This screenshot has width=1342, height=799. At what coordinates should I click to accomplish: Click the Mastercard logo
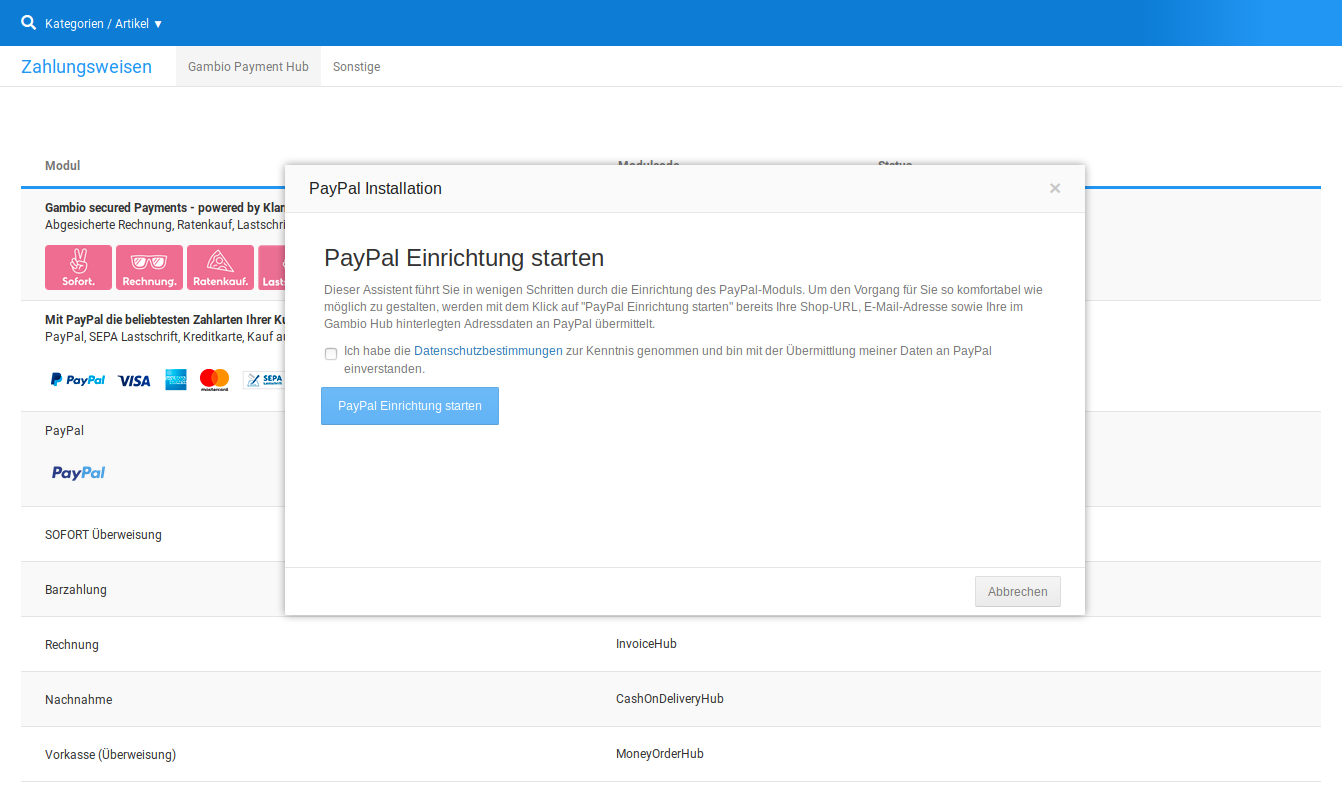click(x=214, y=379)
